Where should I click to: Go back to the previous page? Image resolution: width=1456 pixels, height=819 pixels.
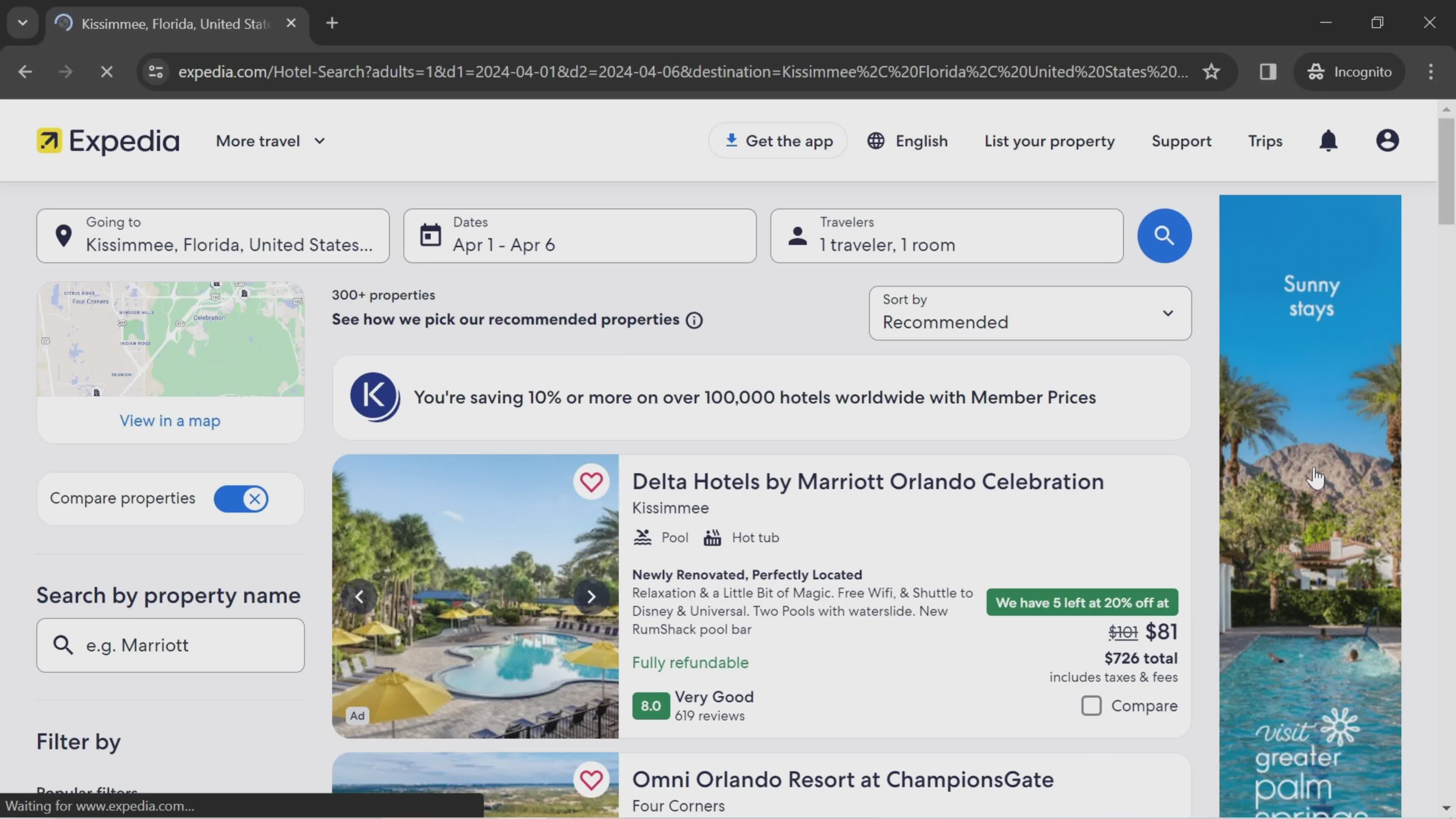coord(25,72)
